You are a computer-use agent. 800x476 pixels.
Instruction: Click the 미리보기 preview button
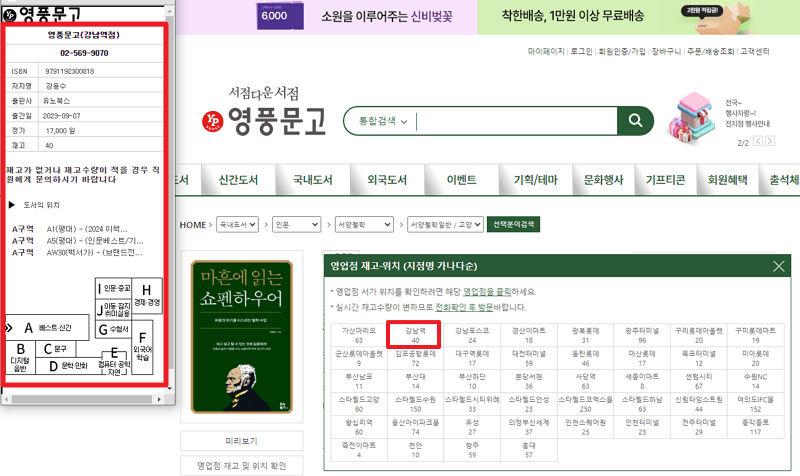(x=241, y=441)
